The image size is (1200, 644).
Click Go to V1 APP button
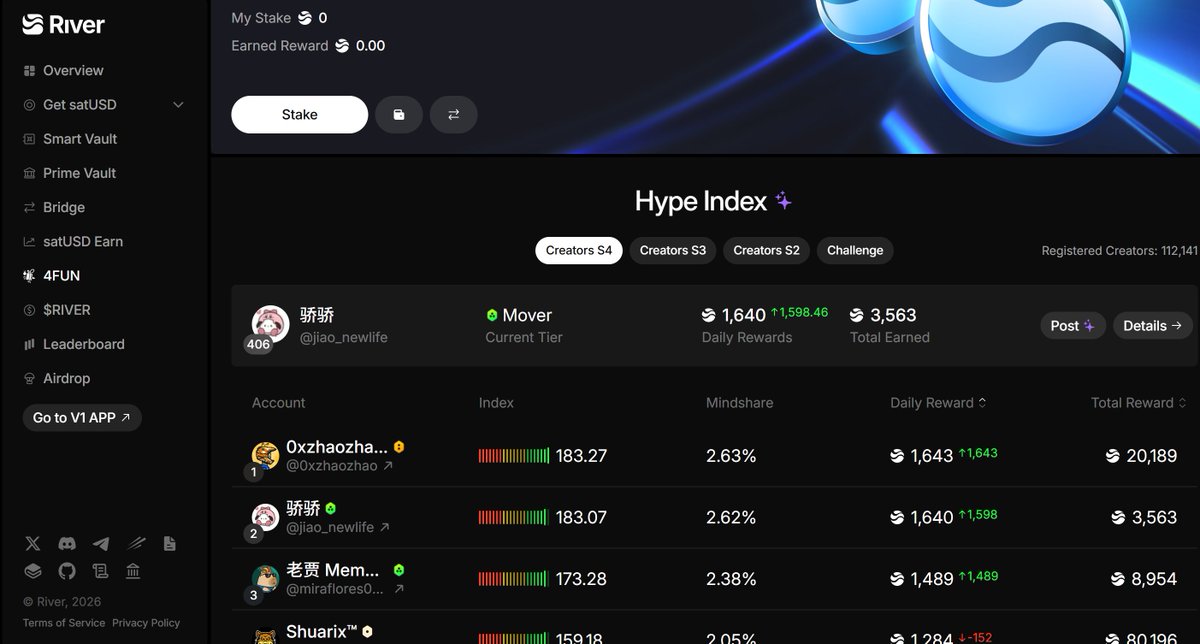coord(82,418)
